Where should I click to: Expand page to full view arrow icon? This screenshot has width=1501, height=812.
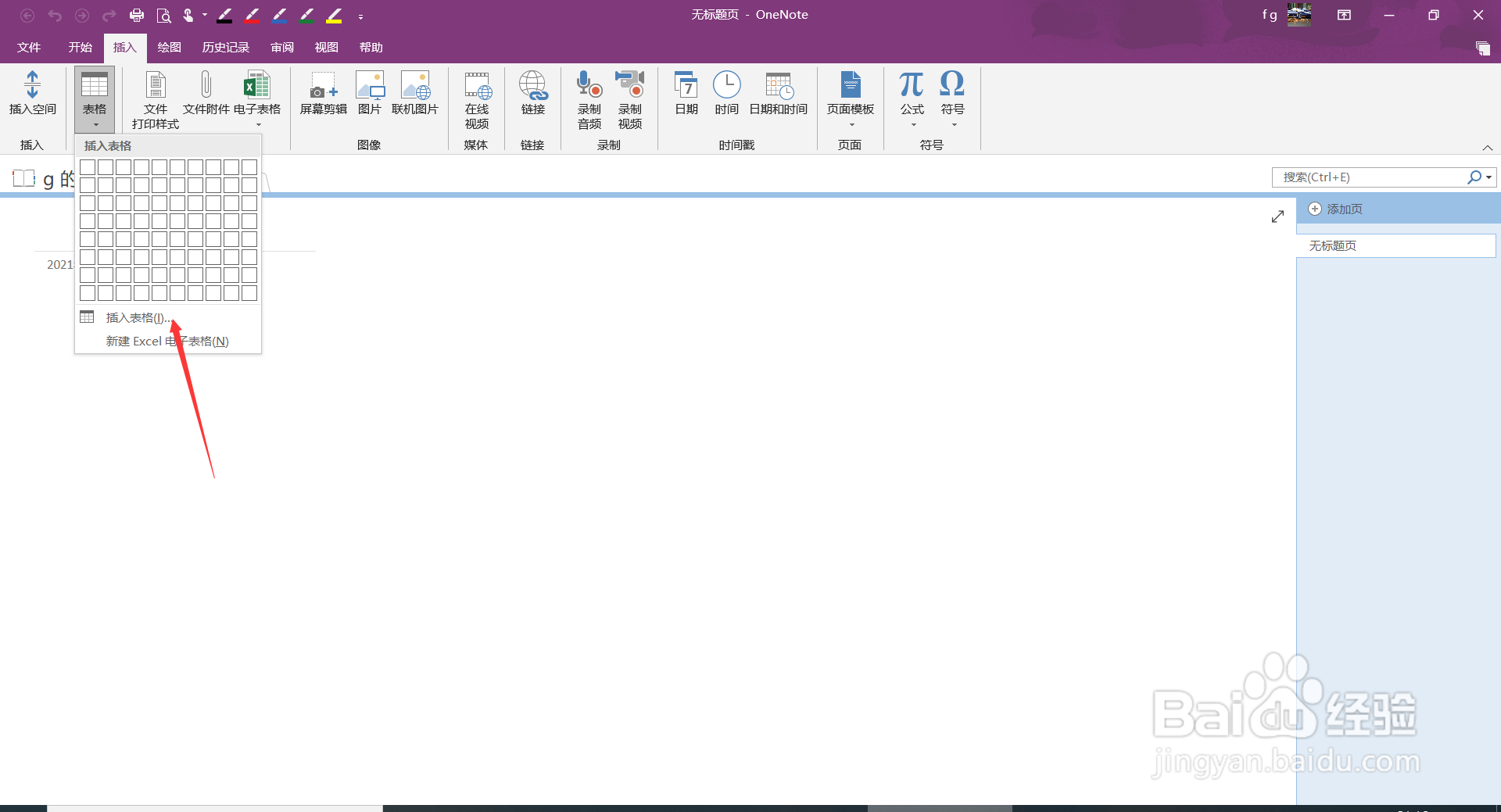[1277, 216]
